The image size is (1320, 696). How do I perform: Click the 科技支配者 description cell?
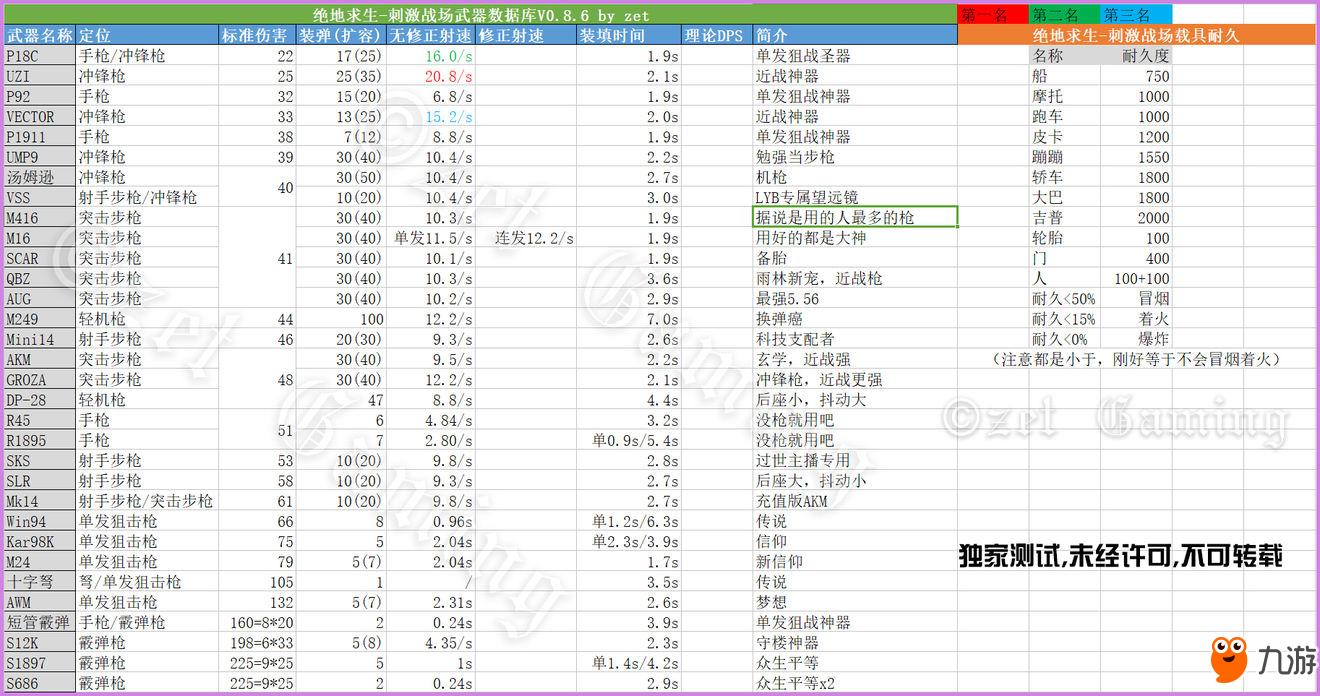coord(855,339)
